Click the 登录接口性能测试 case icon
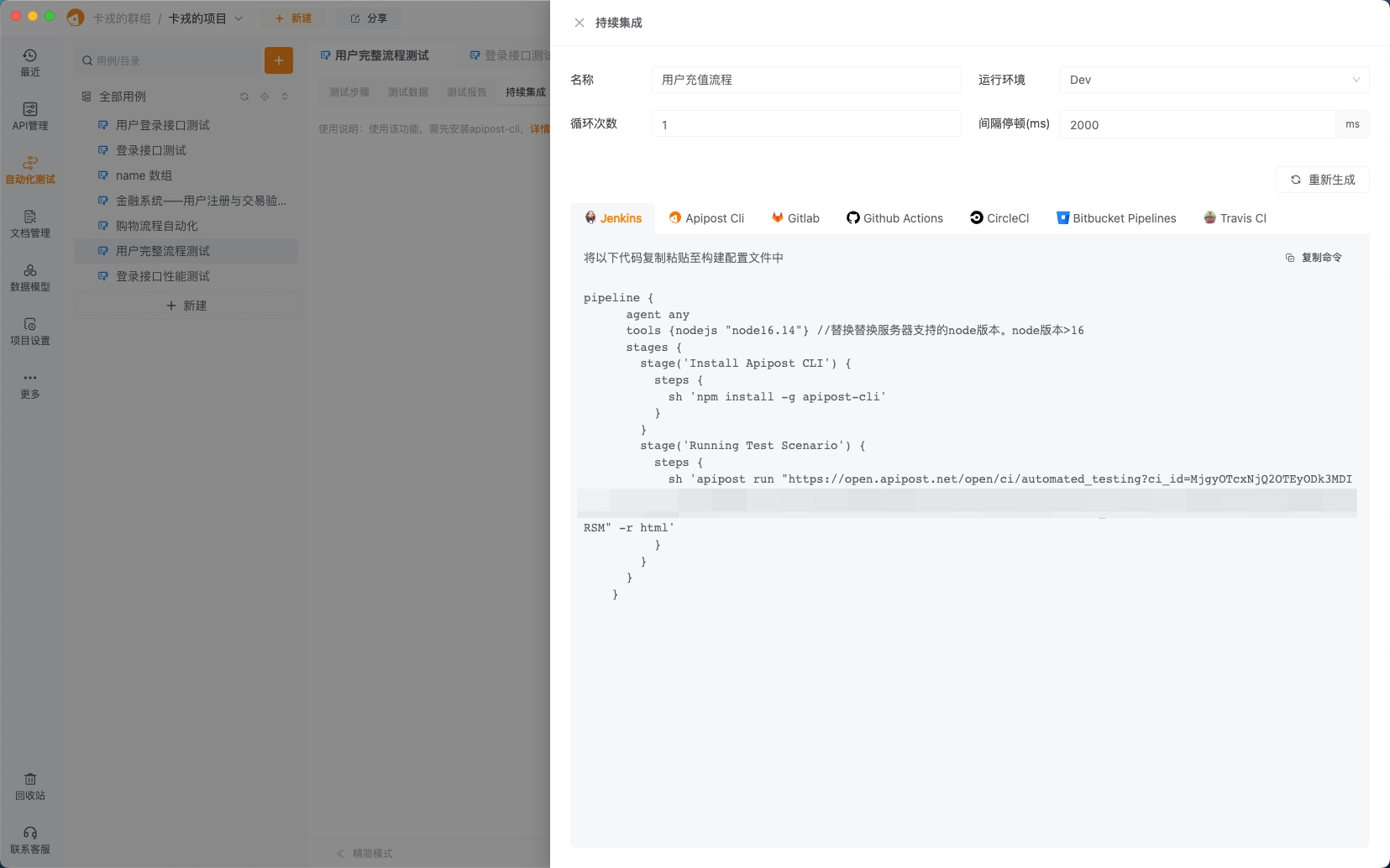 click(x=103, y=276)
